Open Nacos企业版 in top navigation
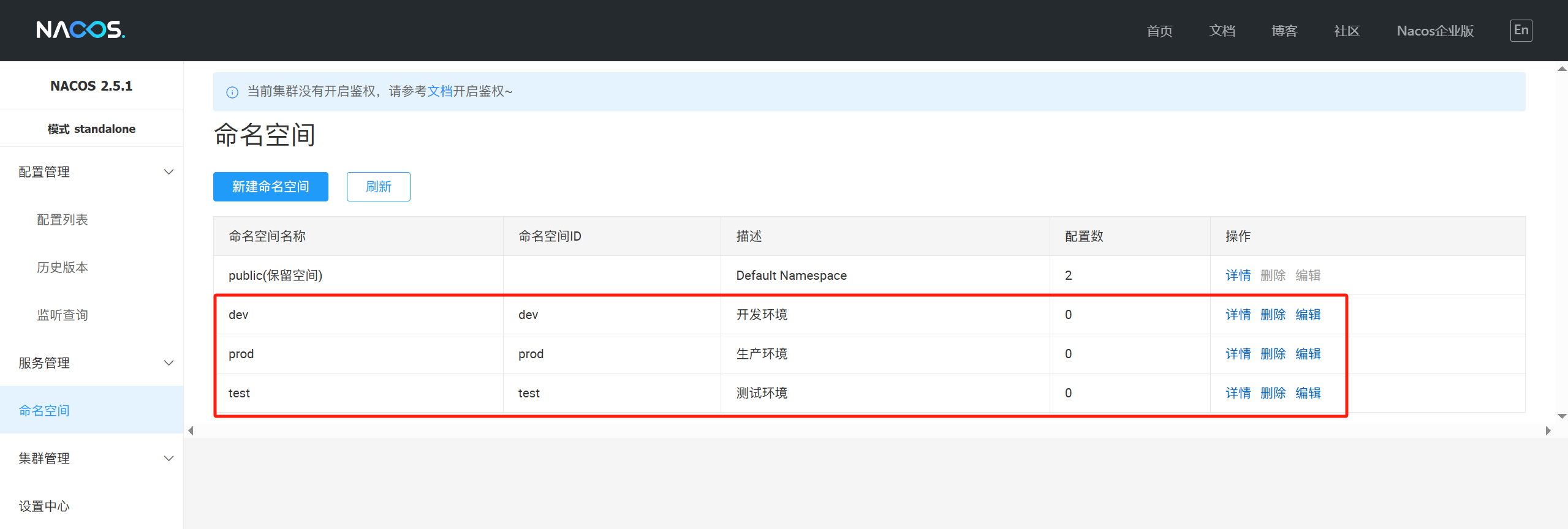Viewport: 1568px width, 529px height. [1434, 31]
